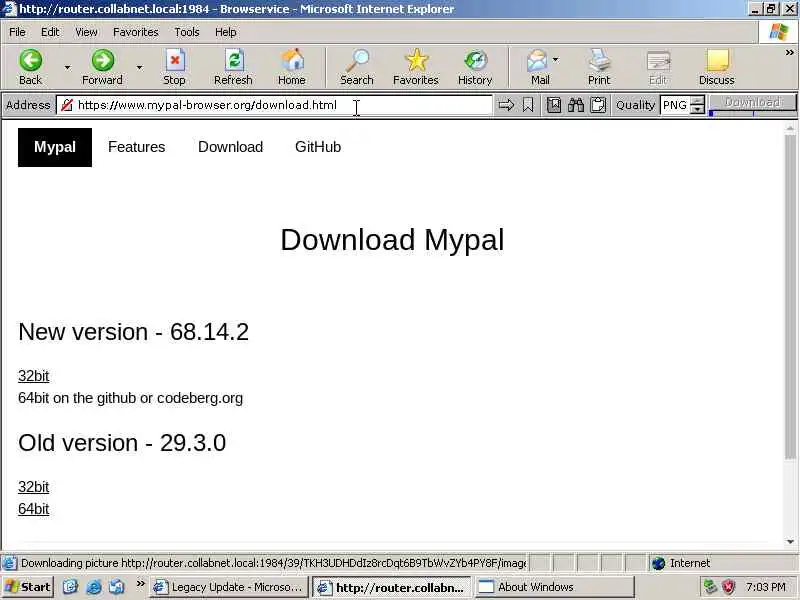Open the Help menu

(226, 32)
